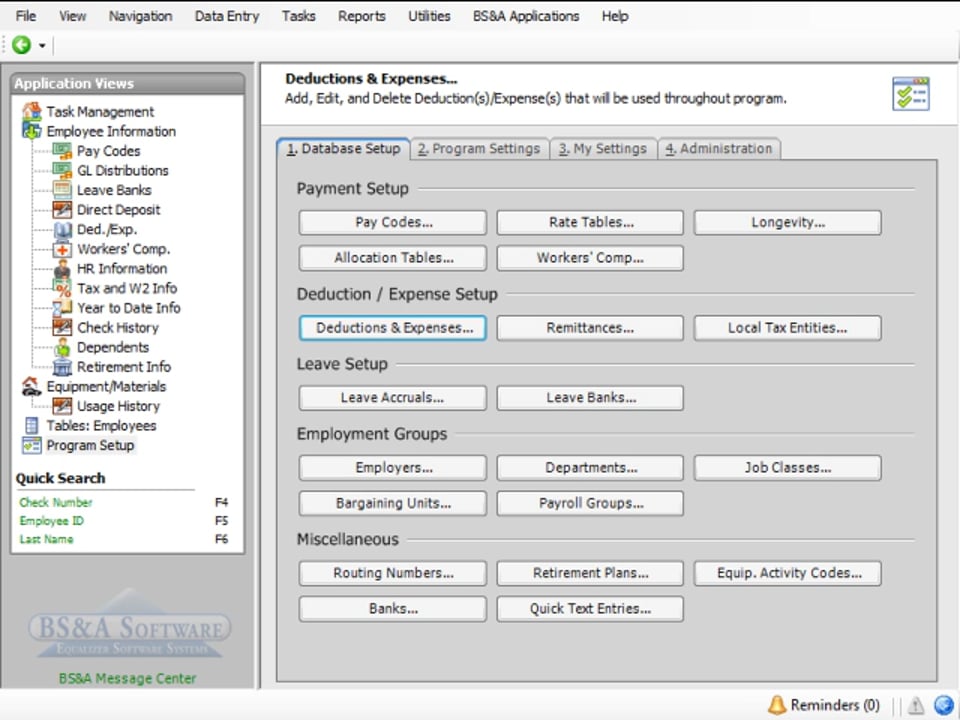Click the Workers' Comp. red cross icon

click(62, 249)
